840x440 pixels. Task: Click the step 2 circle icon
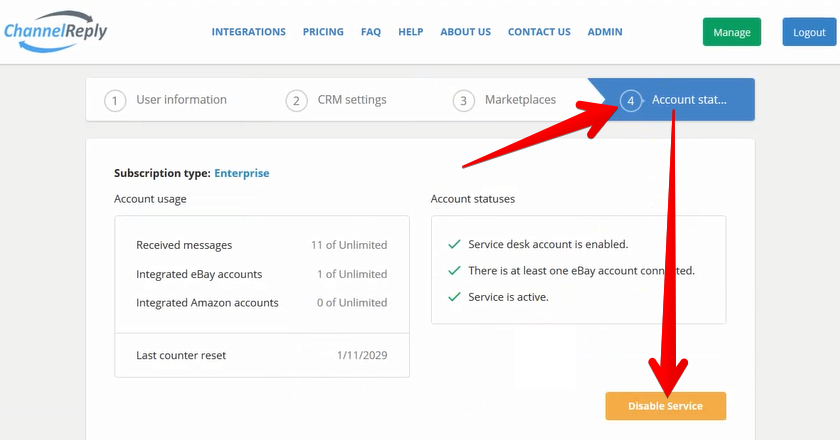(x=296, y=101)
